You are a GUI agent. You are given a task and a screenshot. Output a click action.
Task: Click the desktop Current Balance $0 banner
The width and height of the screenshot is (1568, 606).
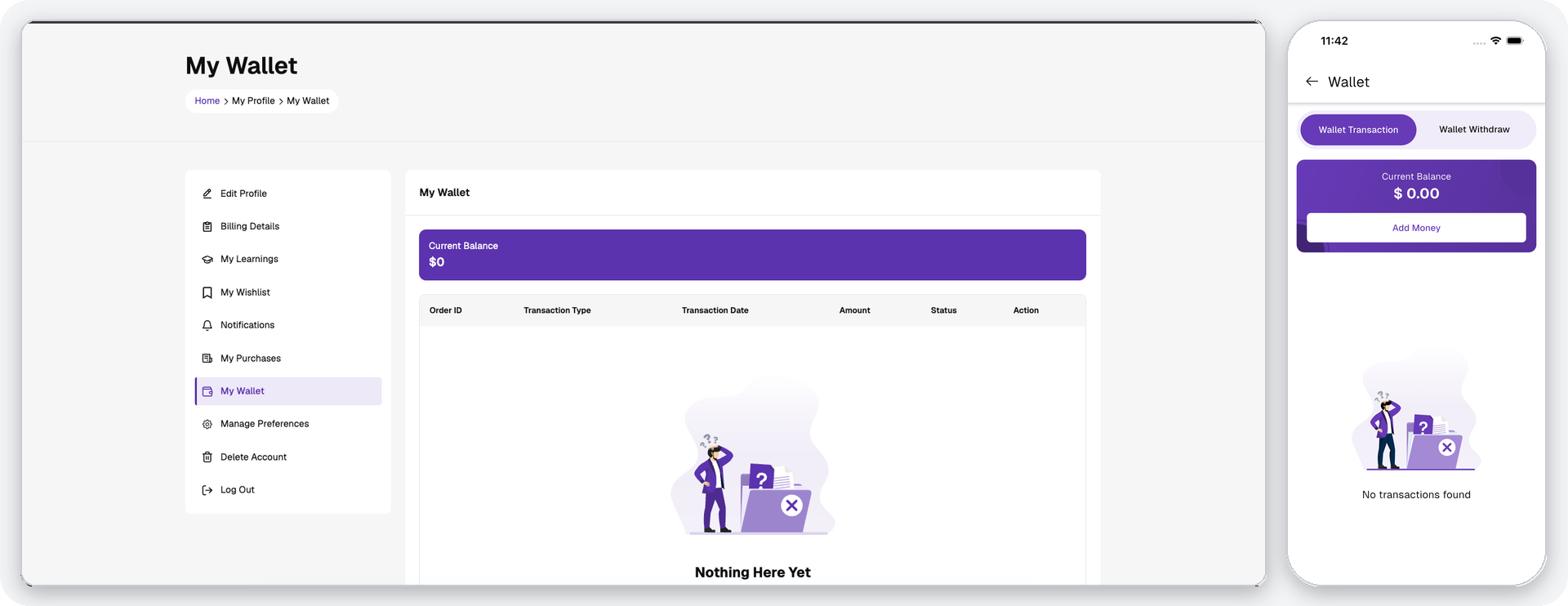[752, 255]
